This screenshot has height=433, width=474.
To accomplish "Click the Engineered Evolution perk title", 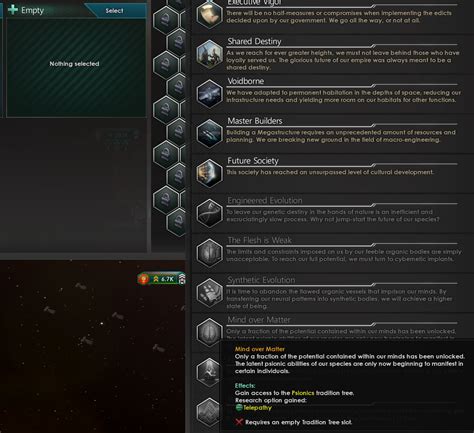I will click(x=265, y=201).
